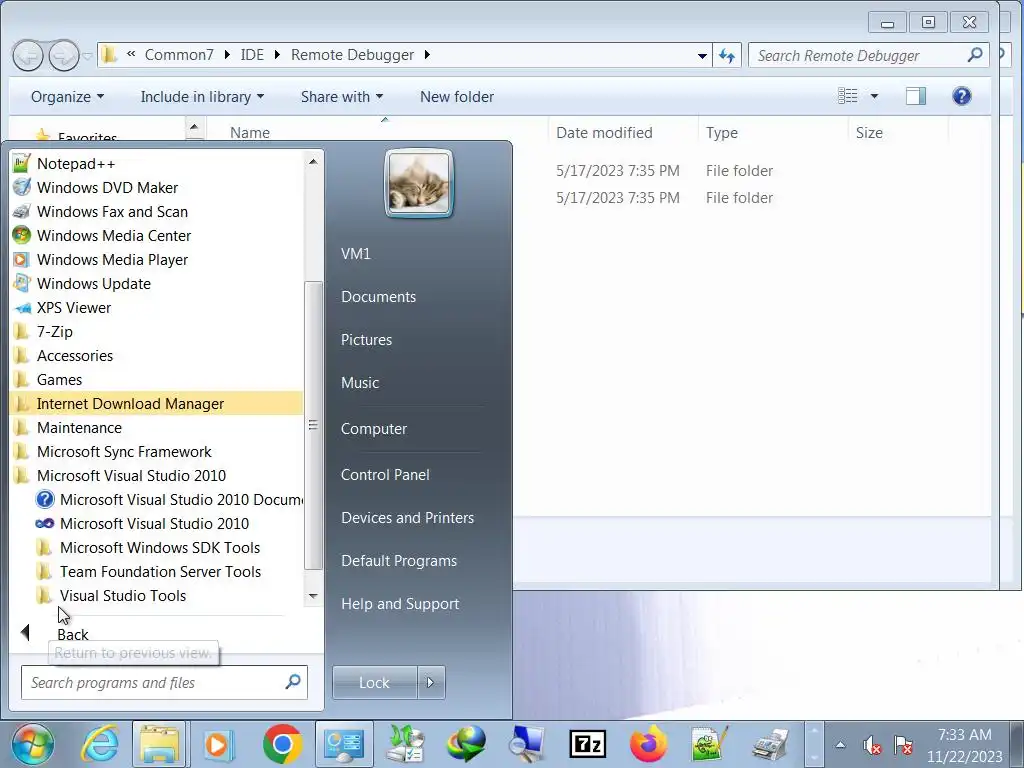Expand Team Foundation Server Tools folder
The image size is (1024, 768).
pos(160,572)
